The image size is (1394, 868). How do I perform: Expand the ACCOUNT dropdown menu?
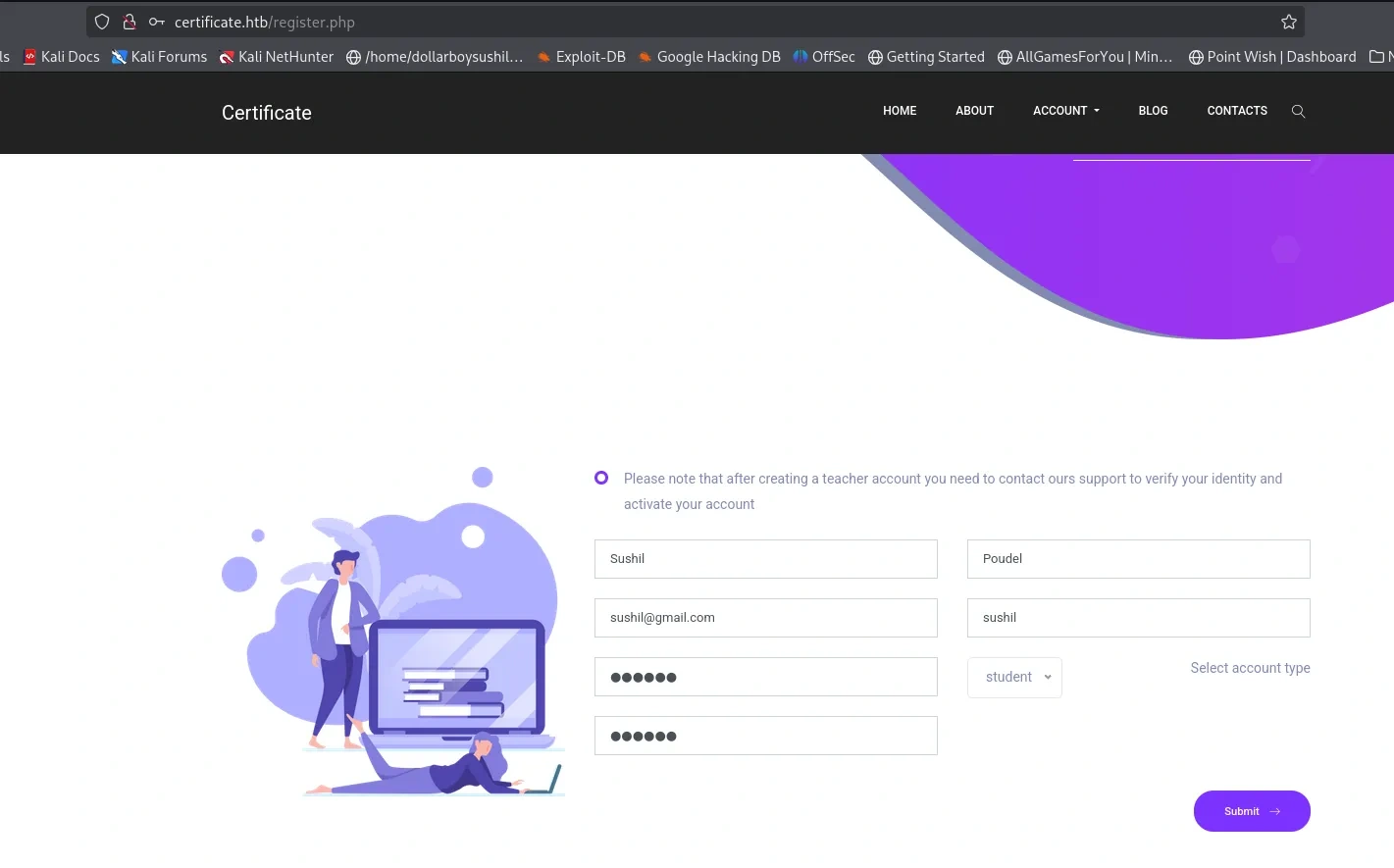[1066, 111]
